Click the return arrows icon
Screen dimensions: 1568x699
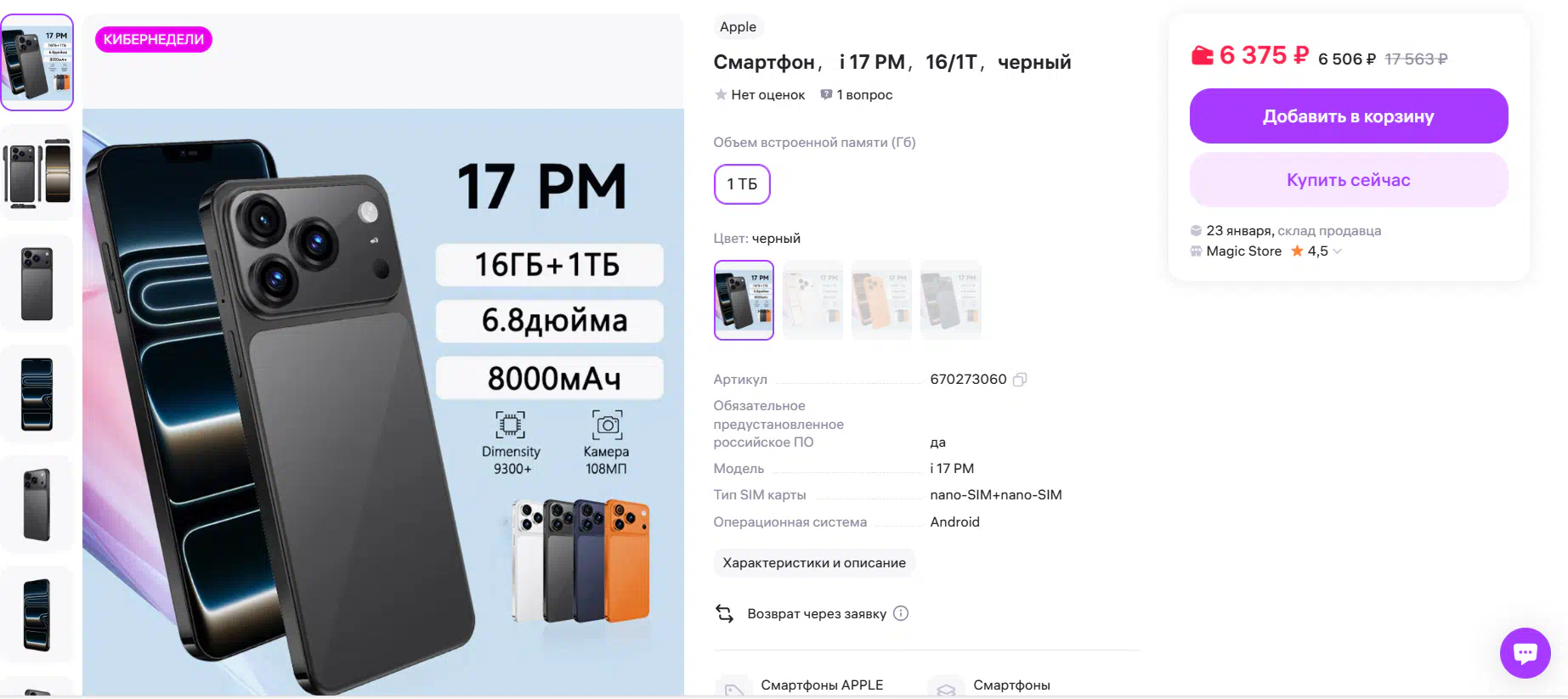pyautogui.click(x=724, y=613)
